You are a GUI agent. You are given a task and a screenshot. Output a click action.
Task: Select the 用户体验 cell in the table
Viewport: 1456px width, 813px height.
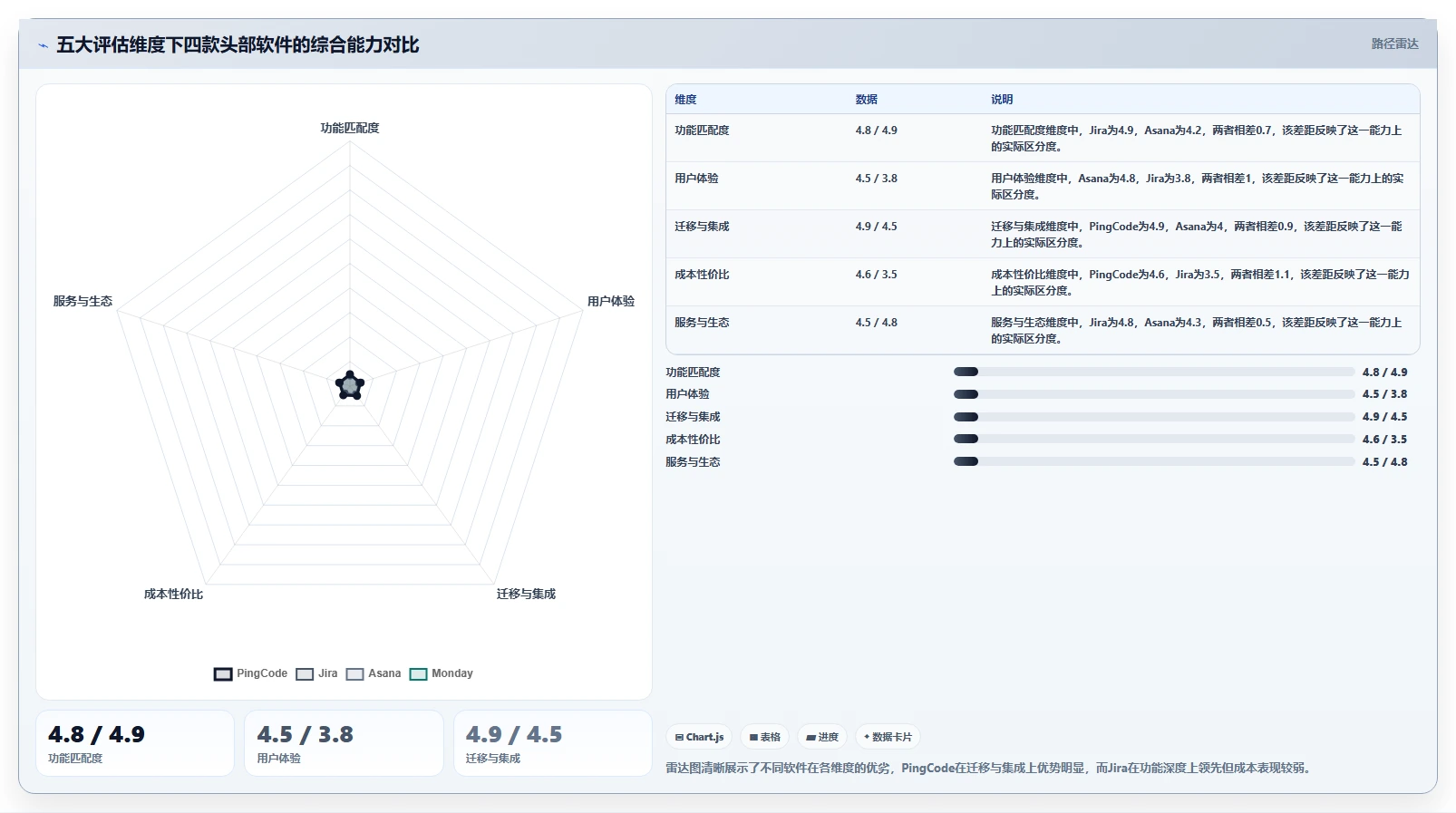click(696, 179)
